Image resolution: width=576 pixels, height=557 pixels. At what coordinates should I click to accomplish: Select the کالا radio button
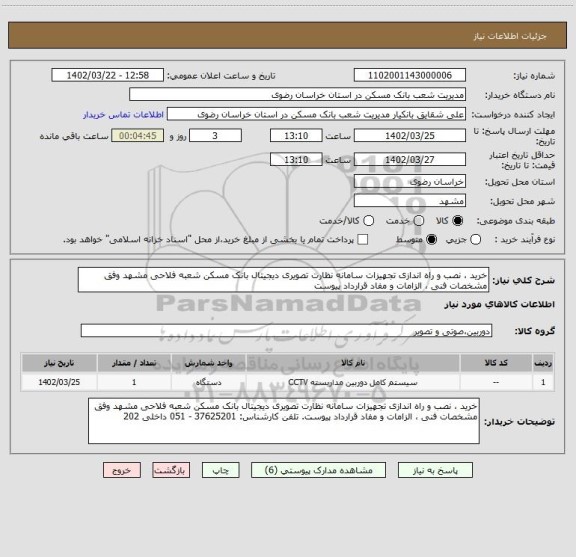(x=458, y=221)
